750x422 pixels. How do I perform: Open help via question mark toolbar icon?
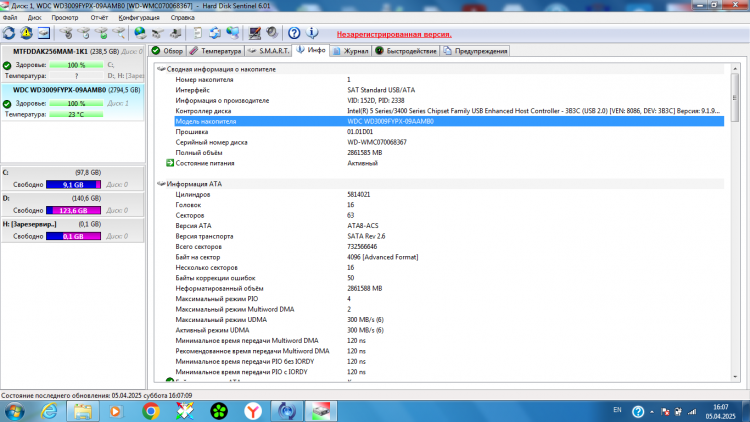pyautogui.click(x=294, y=33)
